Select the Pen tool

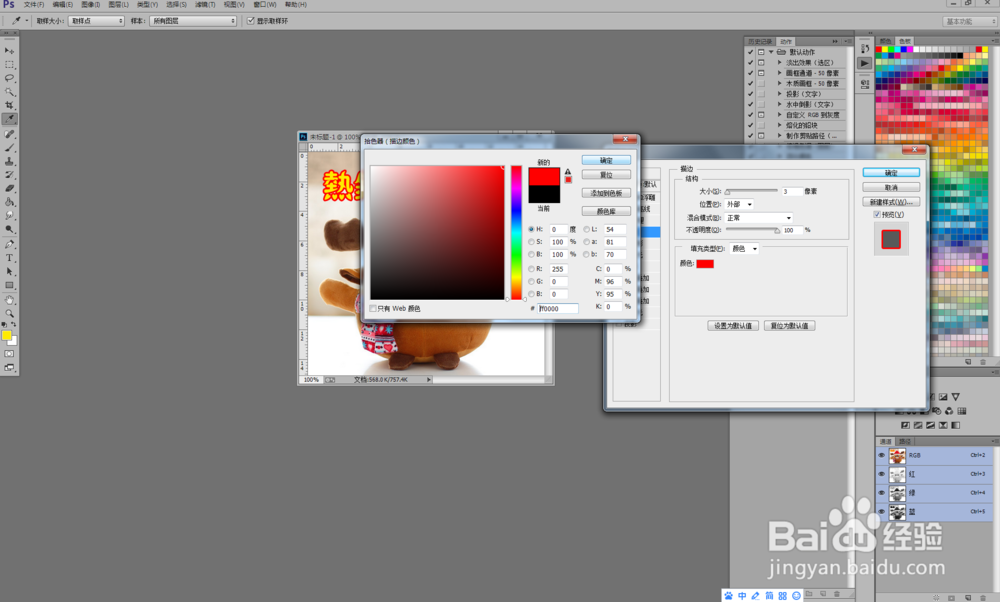[10, 244]
